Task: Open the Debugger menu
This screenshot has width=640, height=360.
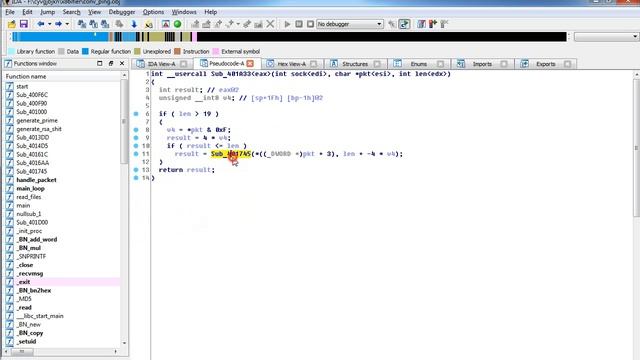Action: (122, 12)
